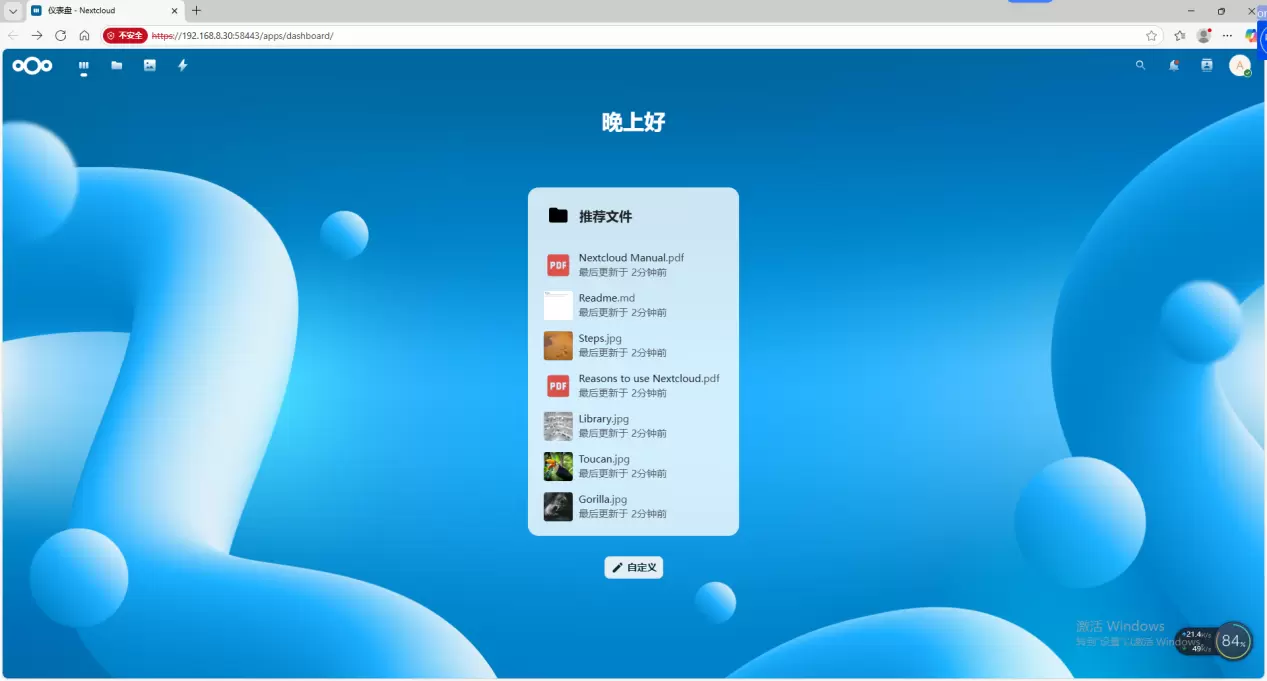Select the Toucan.jpg thumbnail image
This screenshot has height=681, width=1267.
(x=558, y=466)
